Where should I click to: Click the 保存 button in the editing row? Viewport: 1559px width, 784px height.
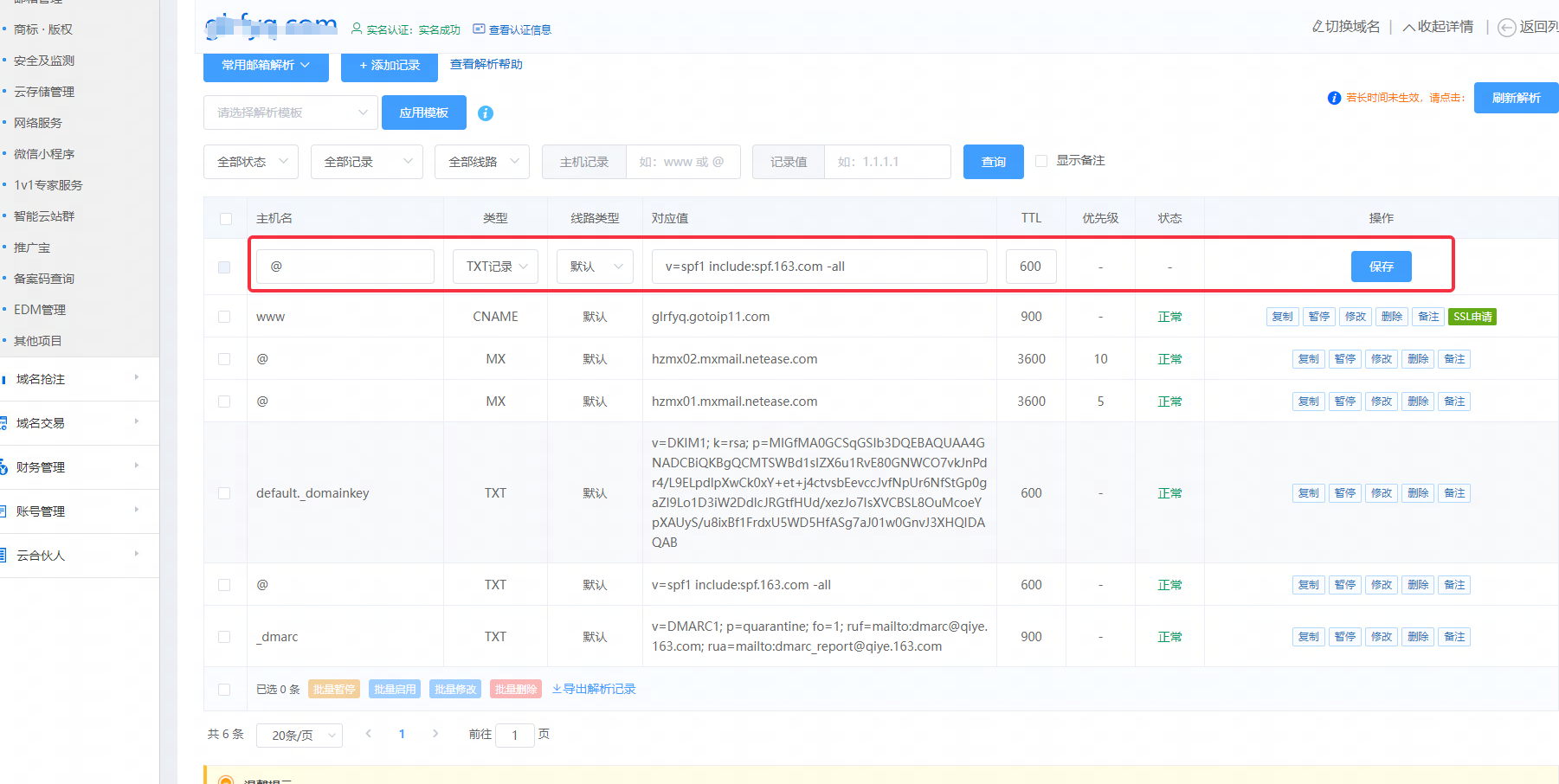tap(1381, 267)
